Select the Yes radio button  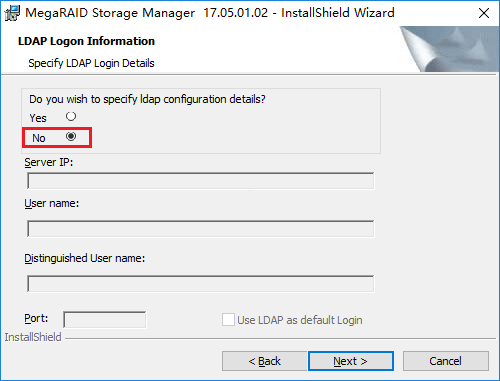(71, 116)
